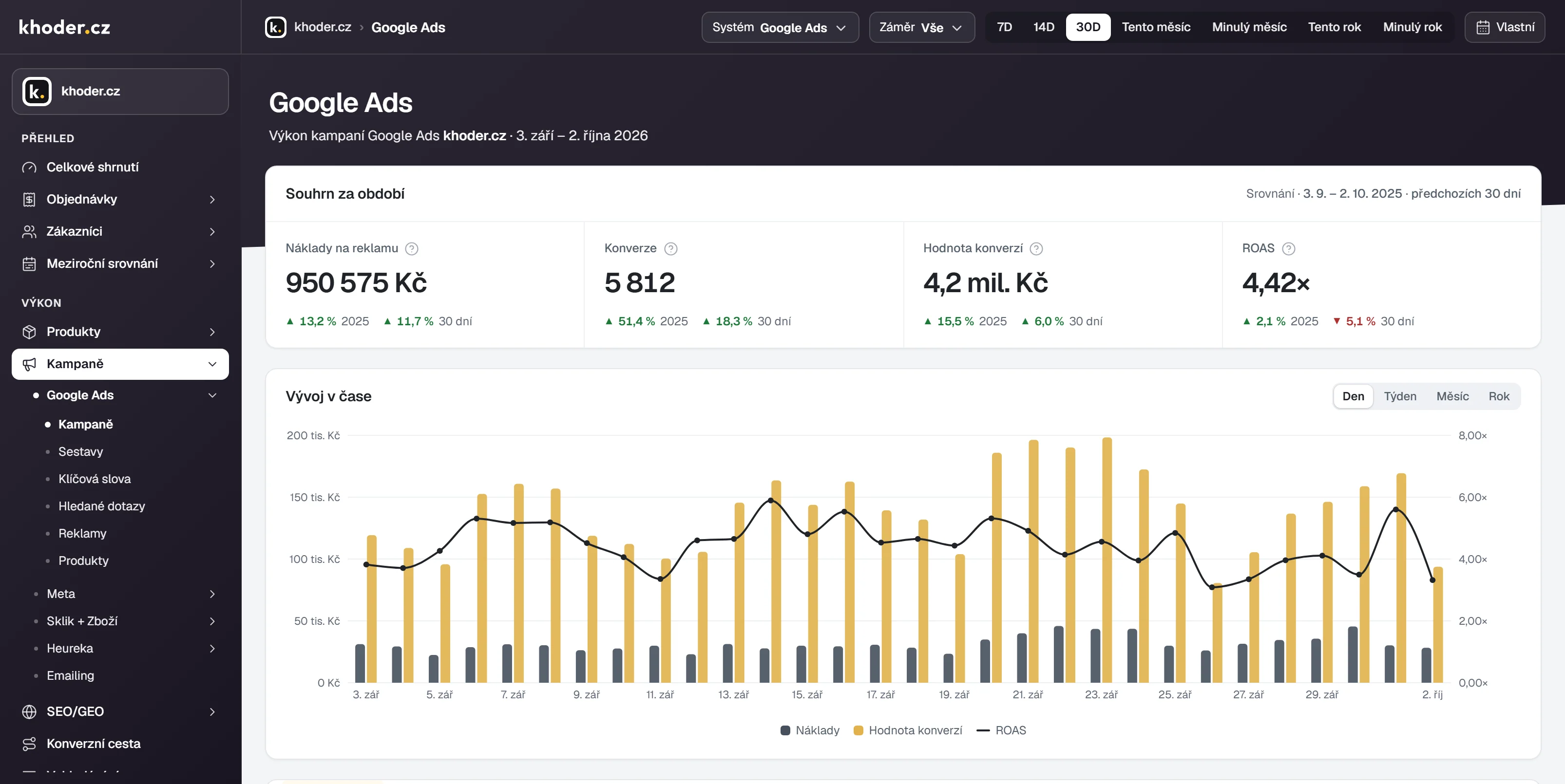This screenshot has width=1565, height=784.
Task: Expand the Heureka submenu chevron
Action: 212,649
